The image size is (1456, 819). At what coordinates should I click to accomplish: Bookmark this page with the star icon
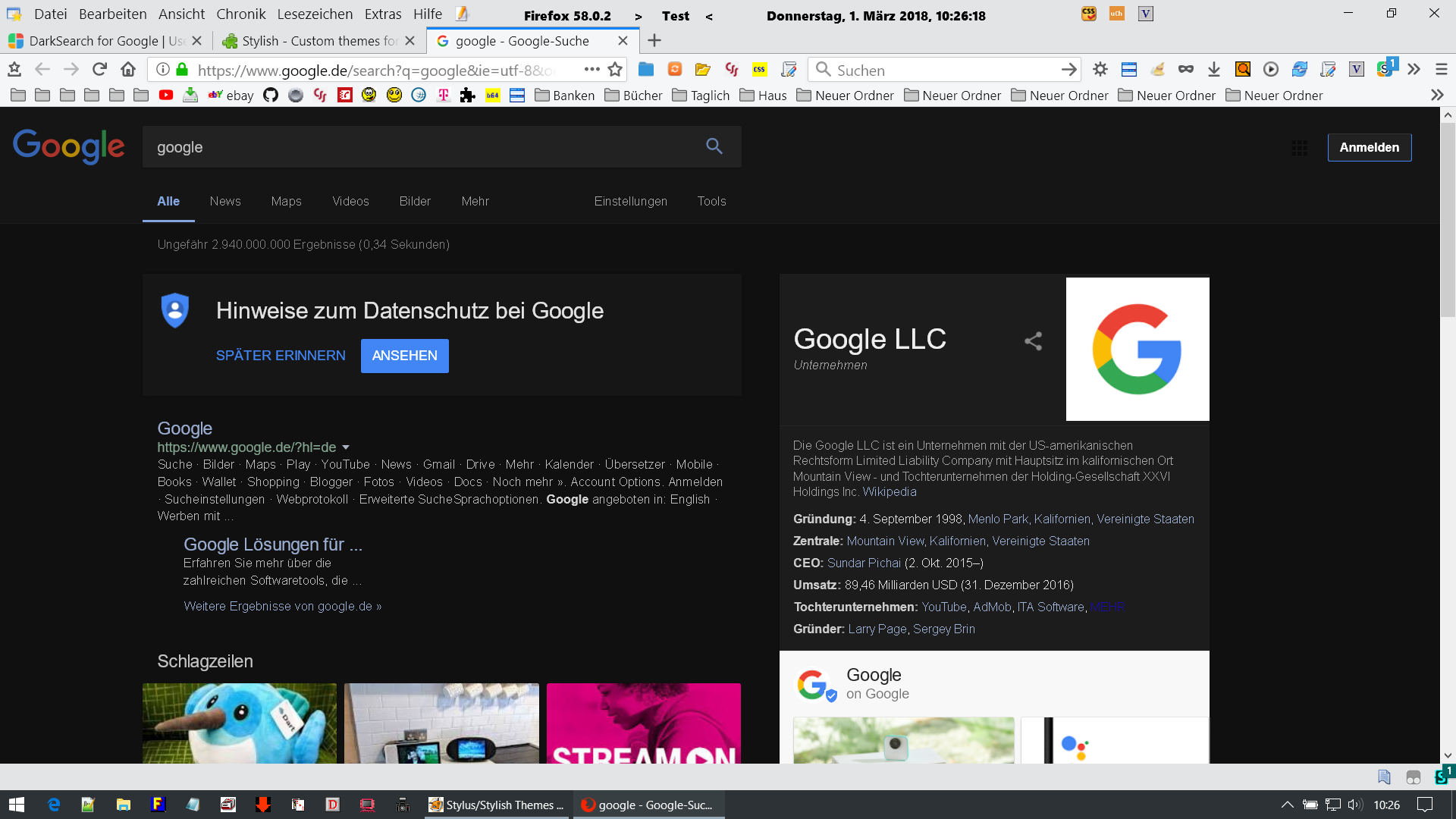[615, 70]
